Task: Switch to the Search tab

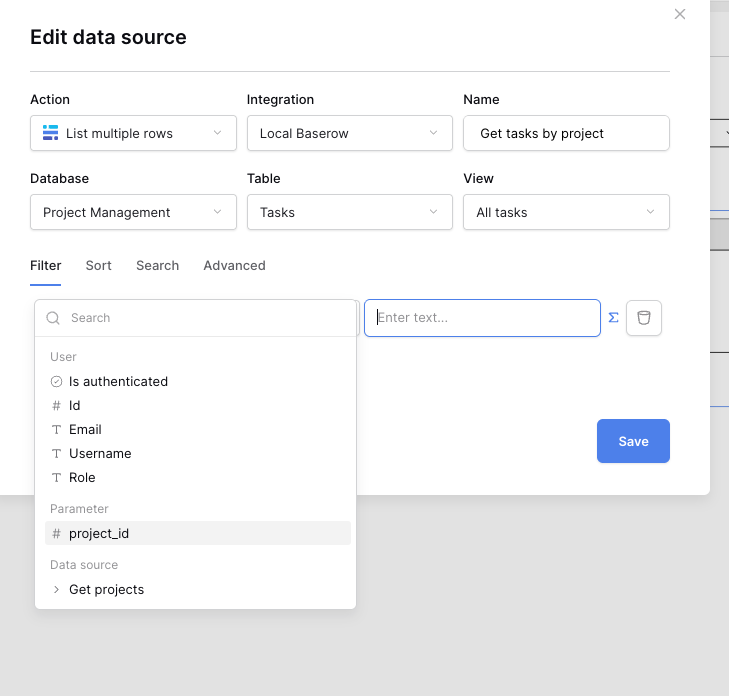Action: pyautogui.click(x=157, y=266)
